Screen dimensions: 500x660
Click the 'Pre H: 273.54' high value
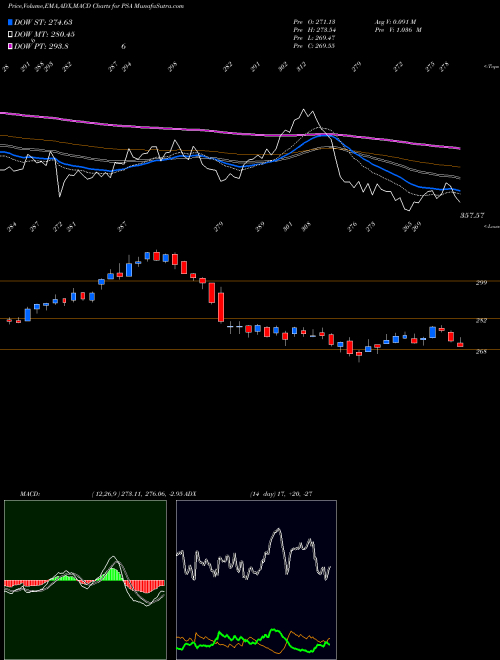pos(314,30)
